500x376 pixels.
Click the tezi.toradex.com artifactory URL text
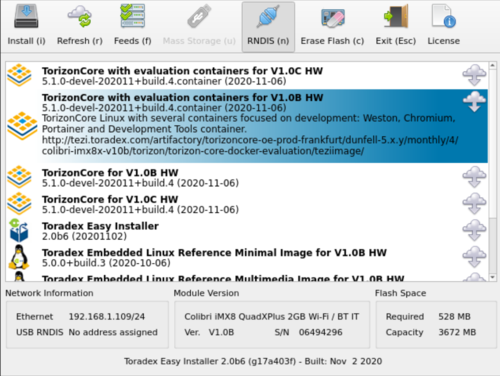tap(250, 145)
